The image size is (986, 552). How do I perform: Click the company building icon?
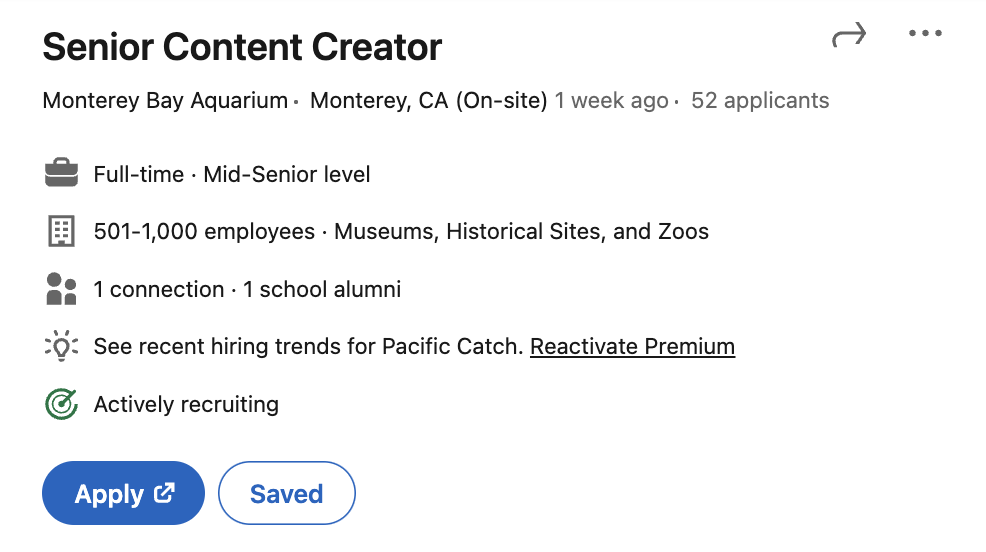(x=61, y=232)
